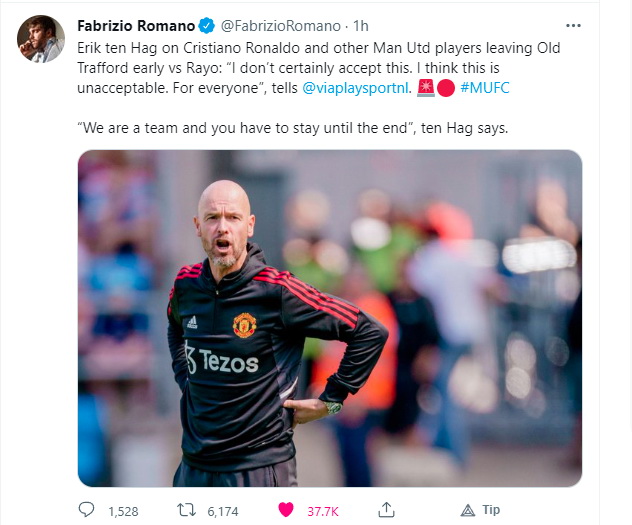Viewport: 632px width, 525px height.
Task: Open the 1h tweet timestamp
Action: pos(361,26)
